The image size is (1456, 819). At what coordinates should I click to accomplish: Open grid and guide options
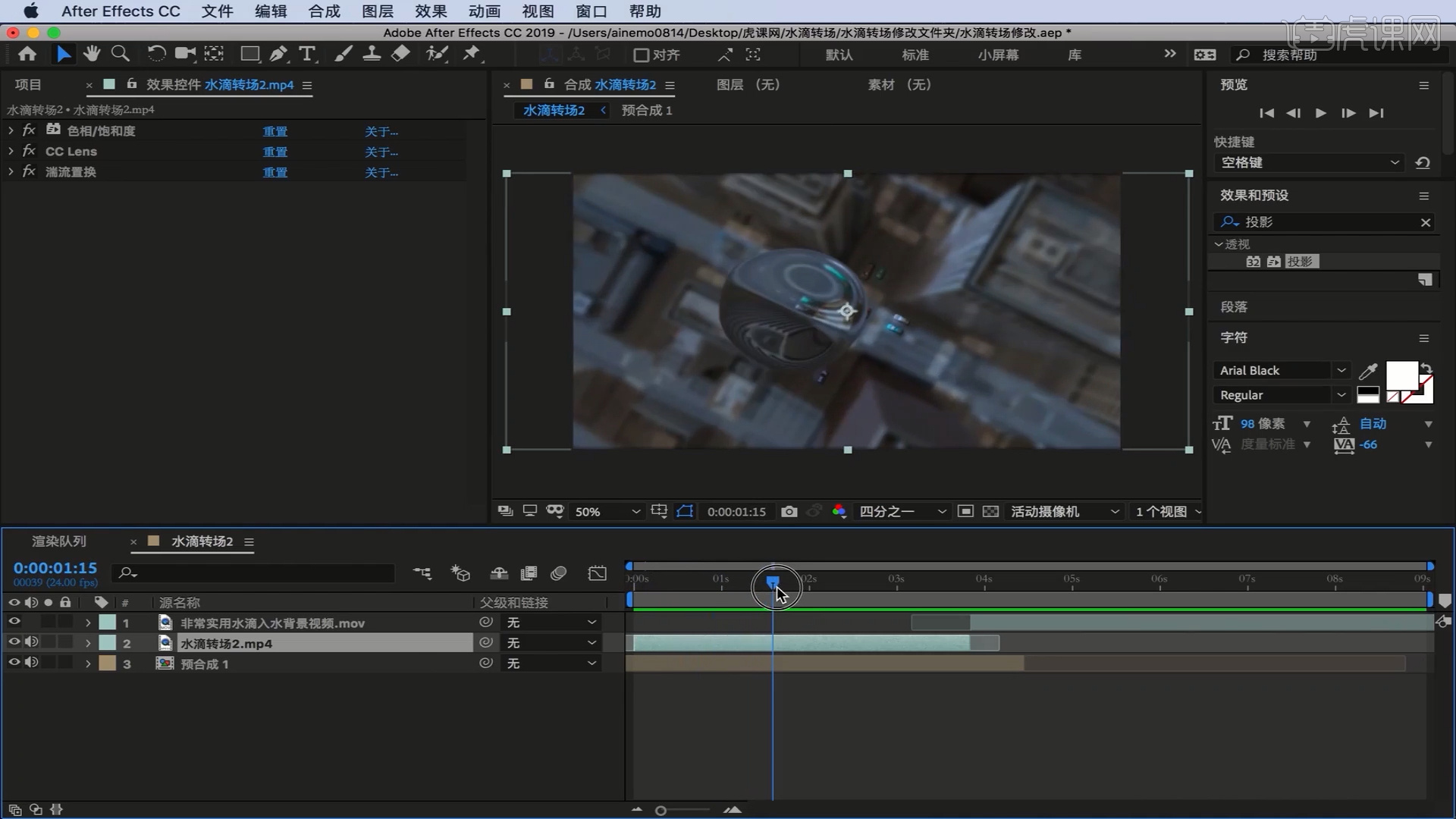659,512
